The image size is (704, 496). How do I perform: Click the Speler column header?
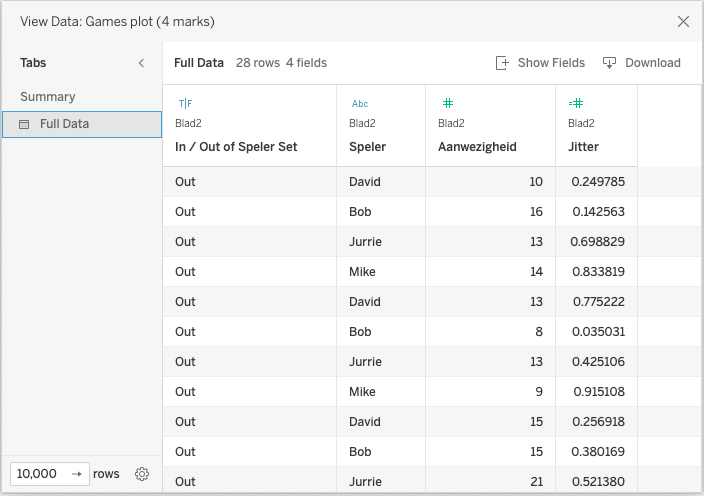367,147
